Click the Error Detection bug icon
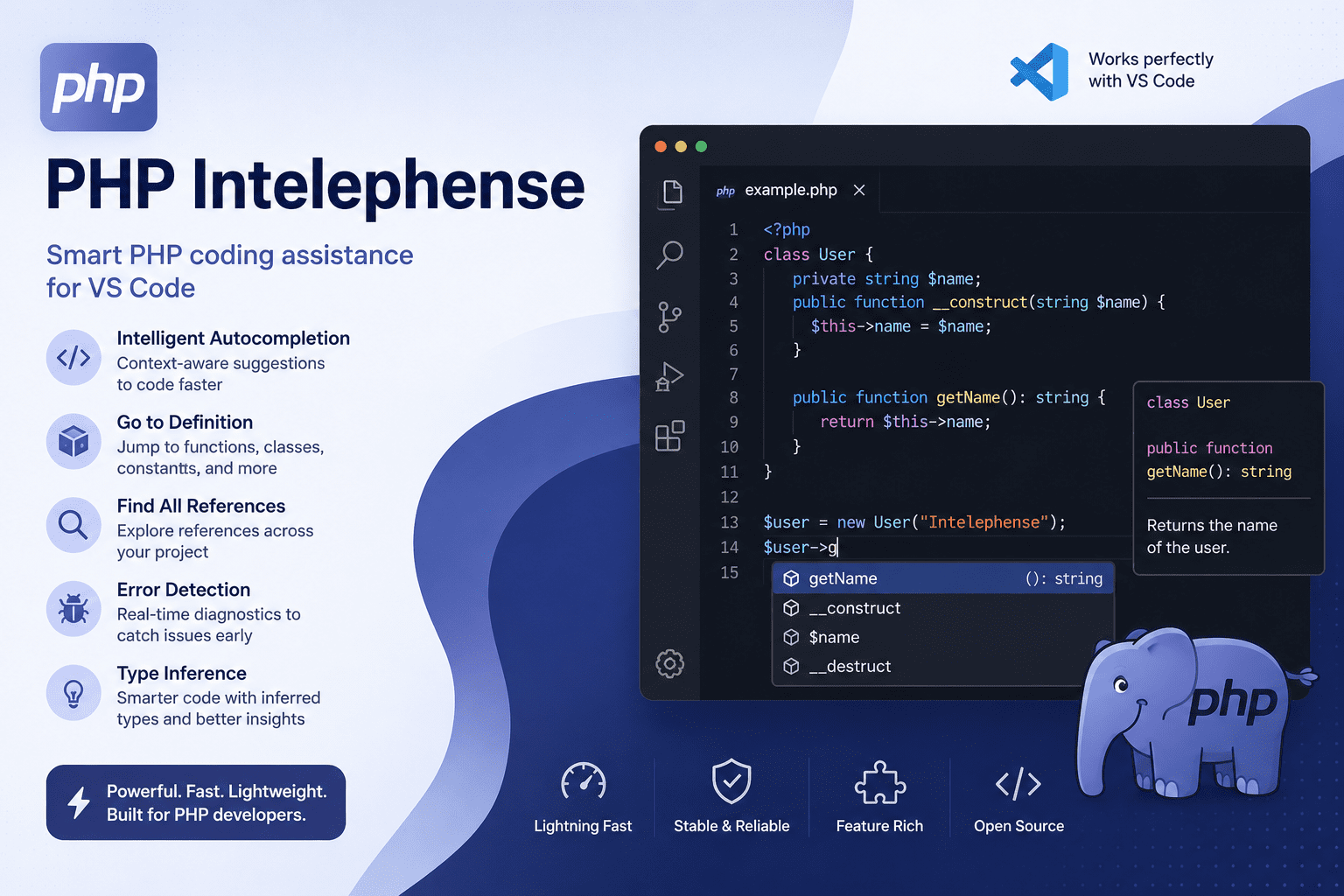The image size is (1344, 896). [73, 609]
